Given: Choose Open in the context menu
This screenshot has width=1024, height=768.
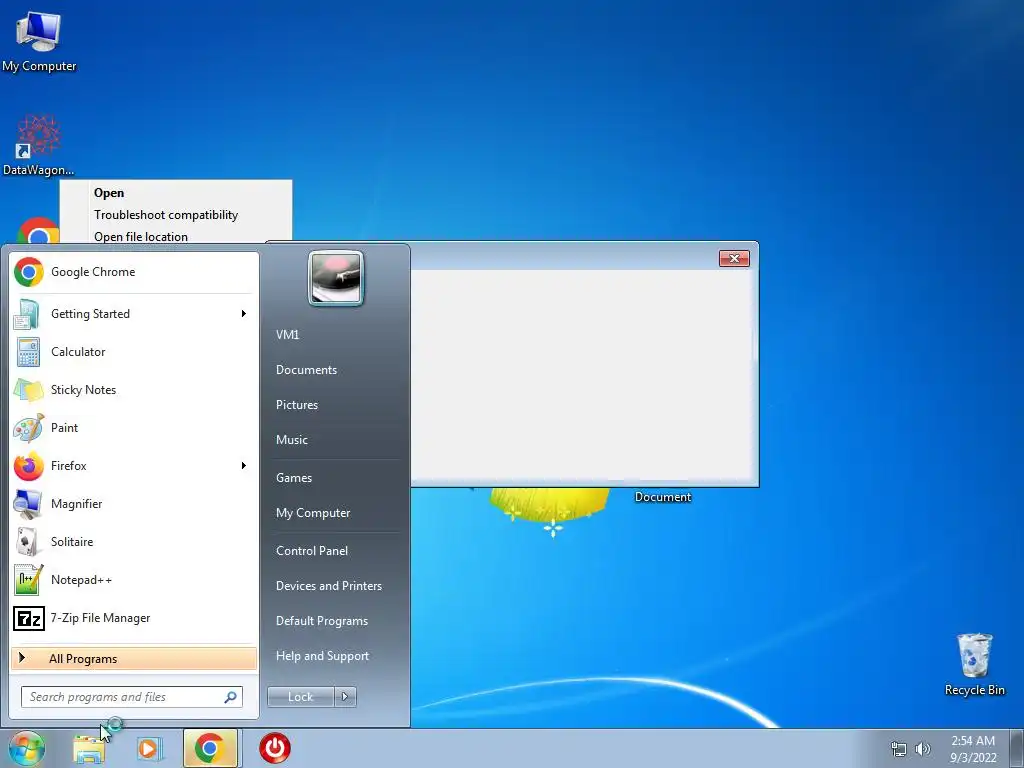Looking at the screenshot, I should [109, 193].
